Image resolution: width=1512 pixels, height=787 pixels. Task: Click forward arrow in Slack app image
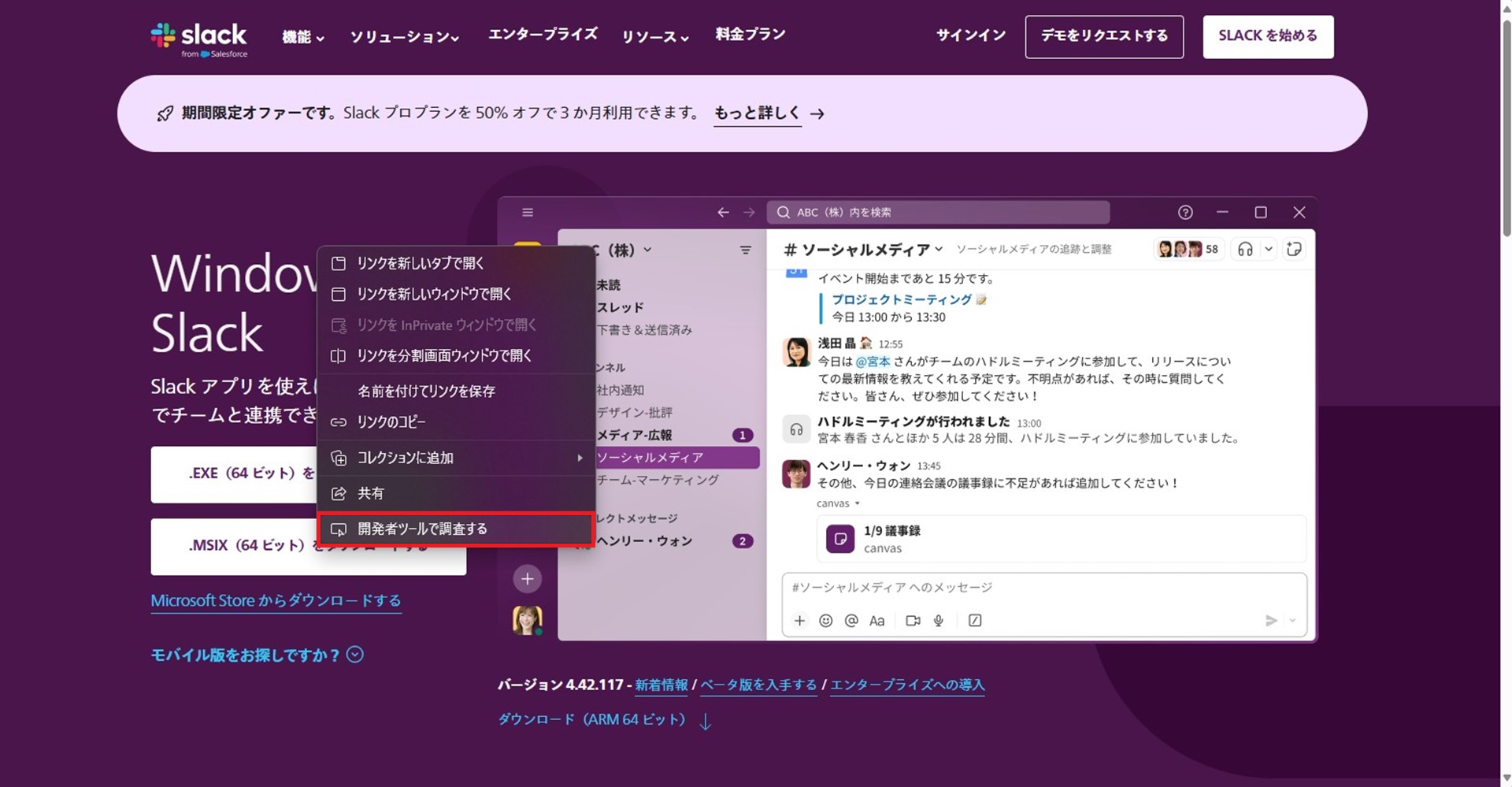click(x=749, y=212)
